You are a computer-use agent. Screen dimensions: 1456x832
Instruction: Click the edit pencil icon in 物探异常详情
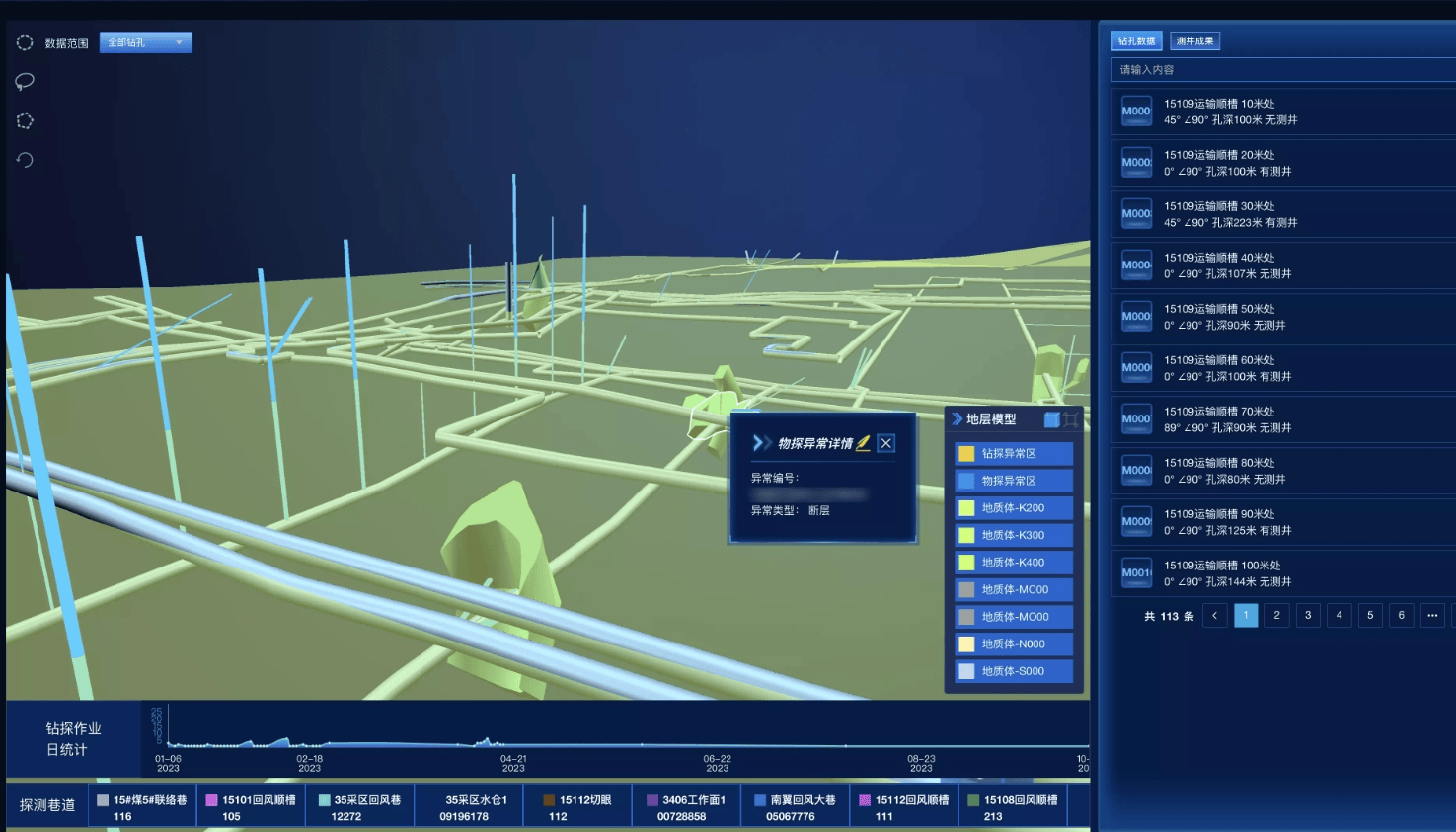863,443
